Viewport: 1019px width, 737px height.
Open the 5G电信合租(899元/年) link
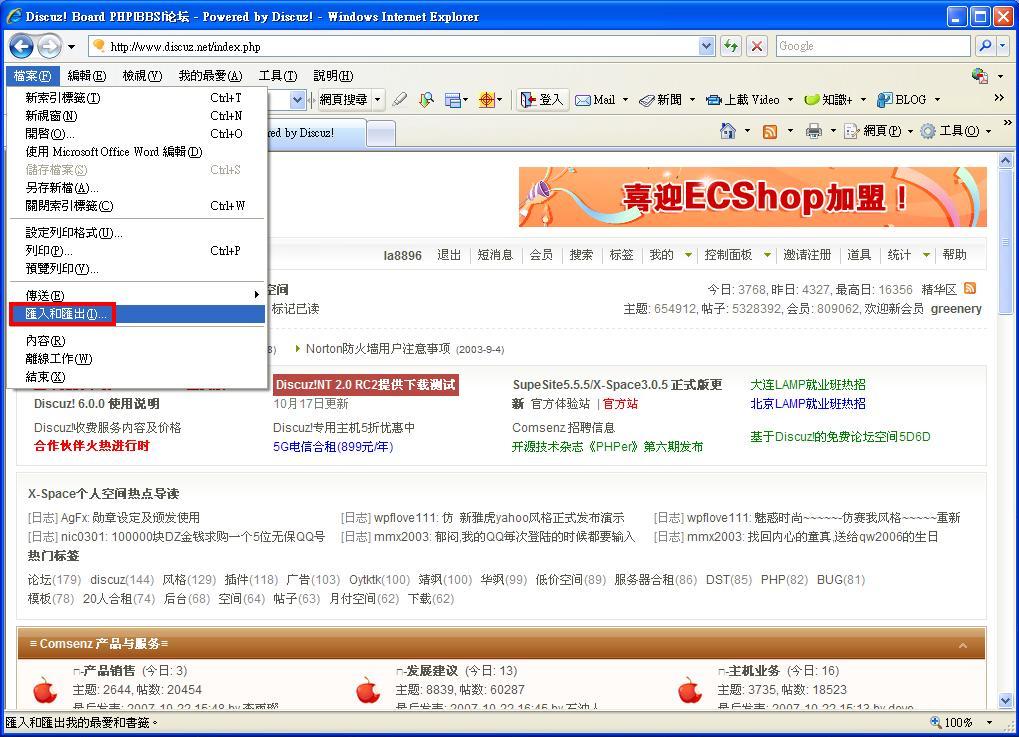(x=333, y=446)
